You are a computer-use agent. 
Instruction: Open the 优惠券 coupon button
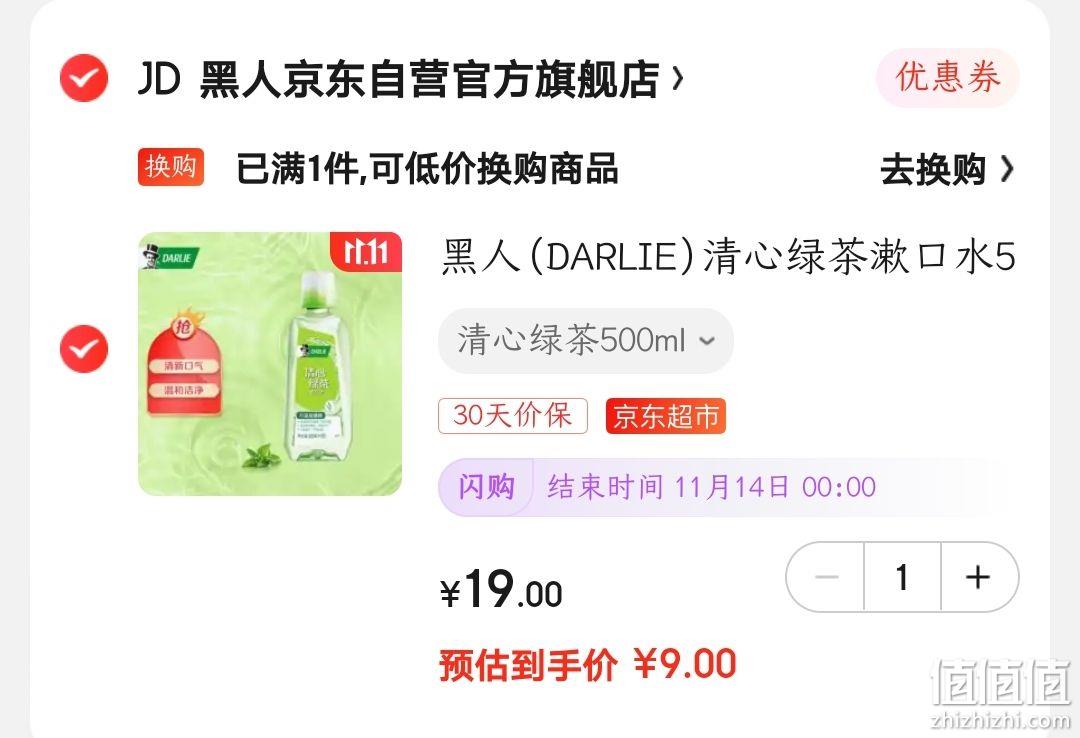(x=948, y=77)
